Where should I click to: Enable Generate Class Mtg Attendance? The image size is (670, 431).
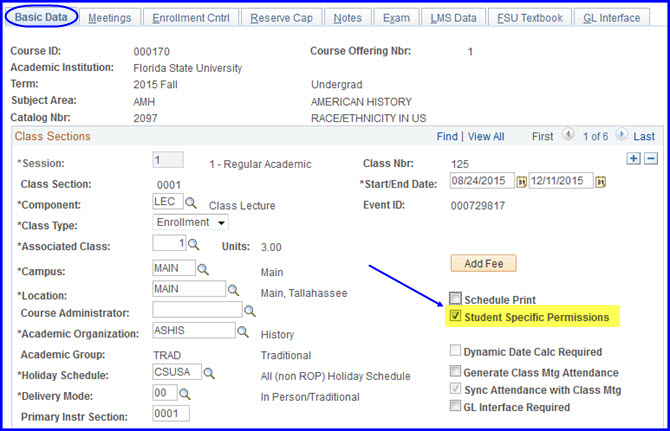click(x=455, y=371)
